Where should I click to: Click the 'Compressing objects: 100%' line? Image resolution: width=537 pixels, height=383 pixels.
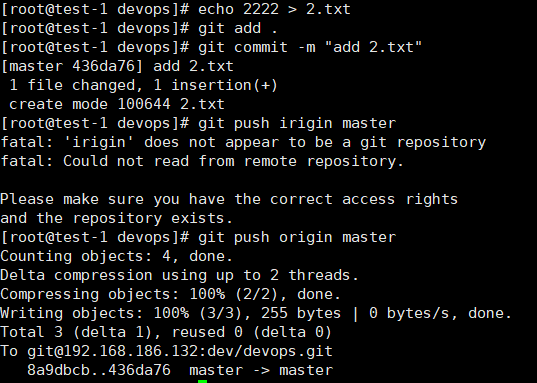171,294
